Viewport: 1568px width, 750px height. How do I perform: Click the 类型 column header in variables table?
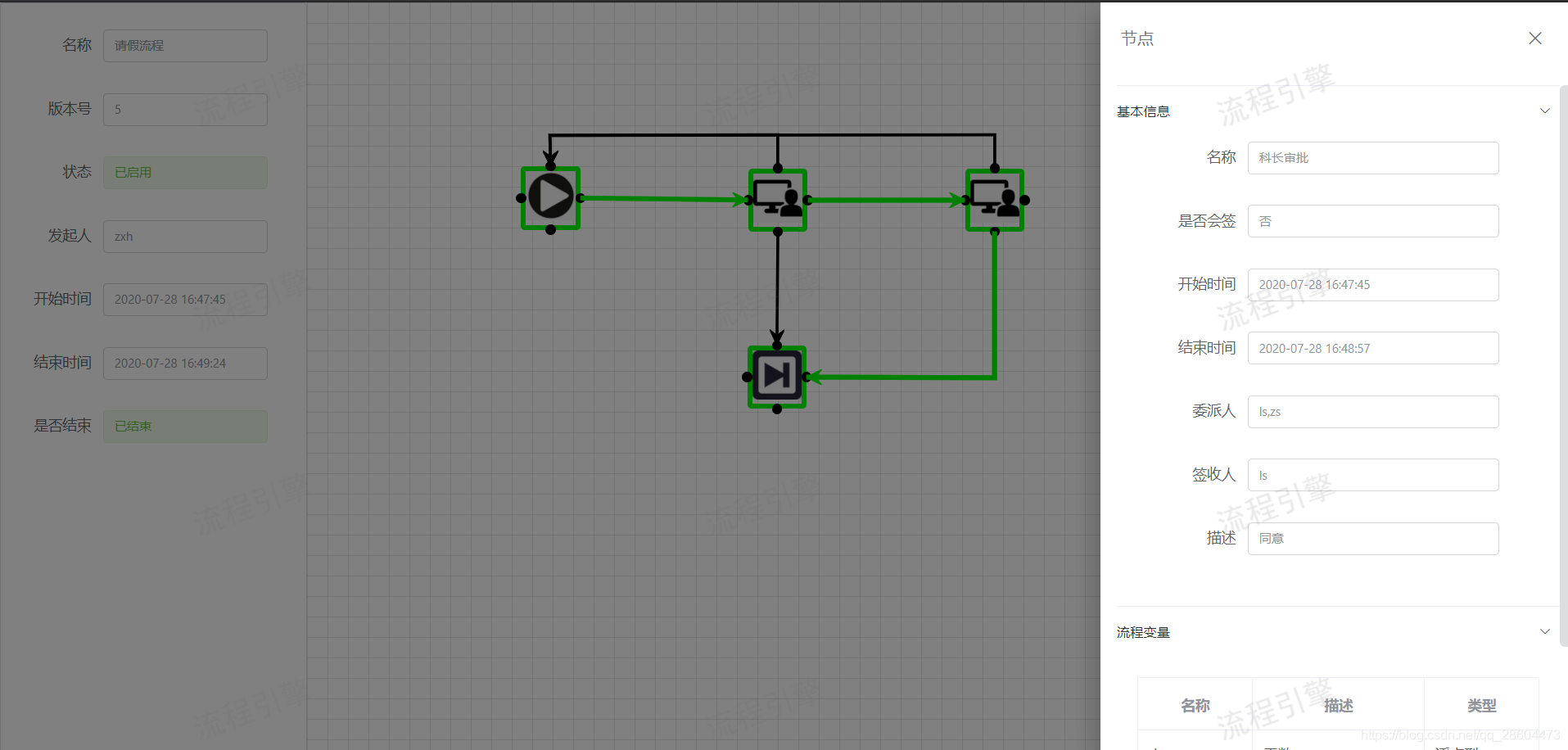[x=1482, y=705]
